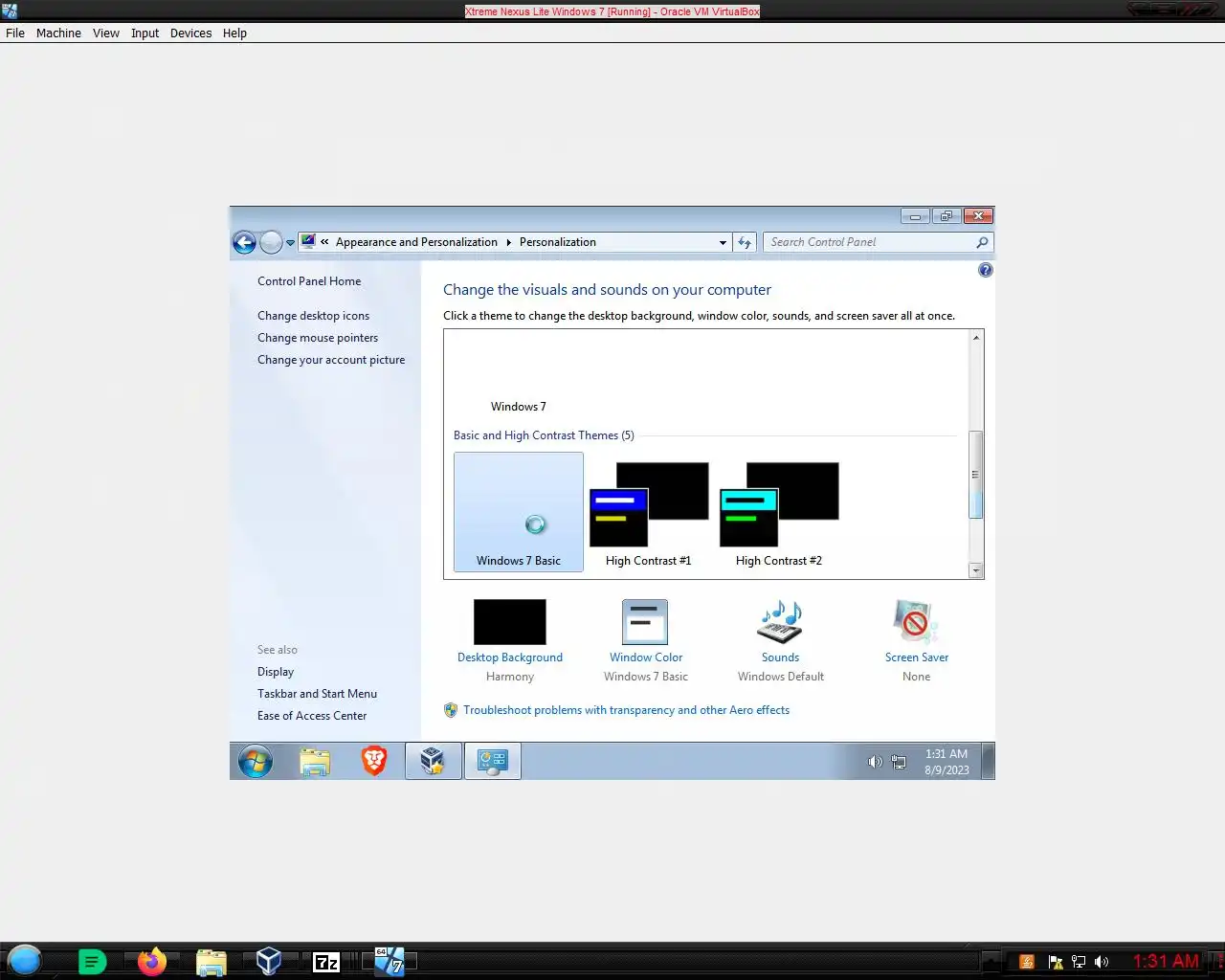Open green notes app on host taskbar
This screenshot has width=1225, height=980.
coord(92,962)
